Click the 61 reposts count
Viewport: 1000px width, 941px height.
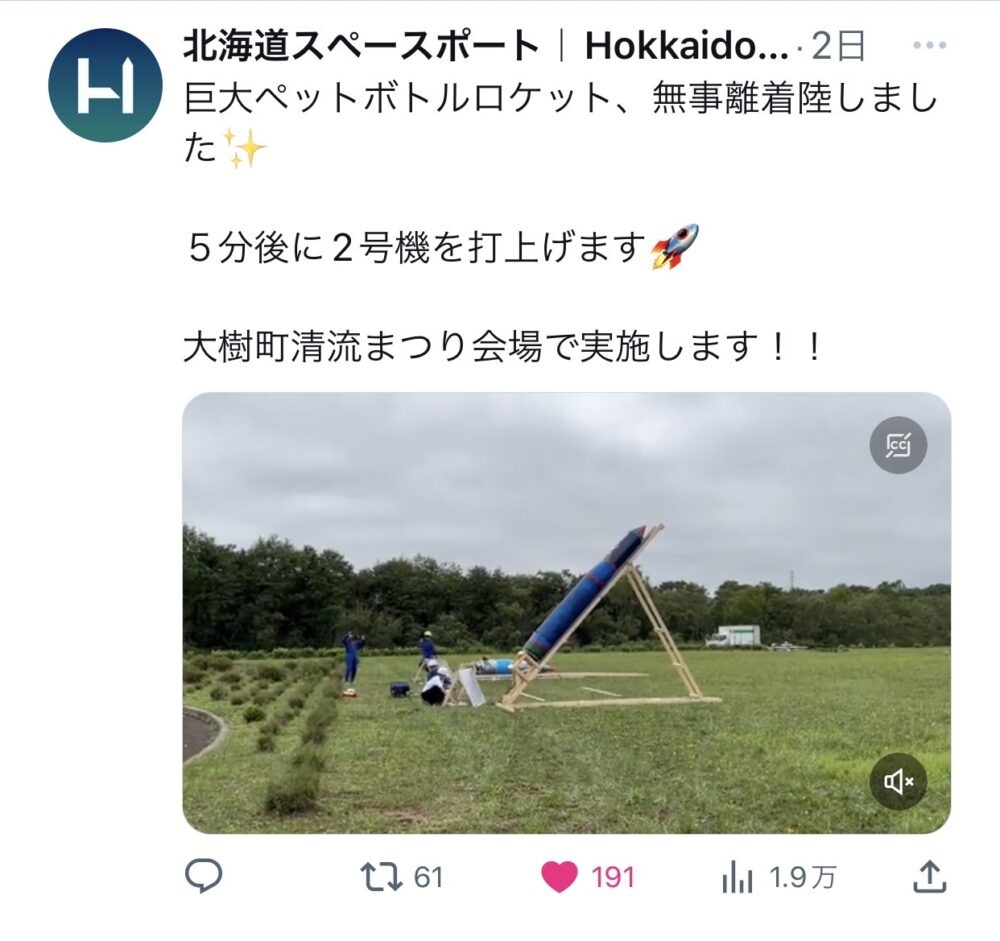point(429,877)
